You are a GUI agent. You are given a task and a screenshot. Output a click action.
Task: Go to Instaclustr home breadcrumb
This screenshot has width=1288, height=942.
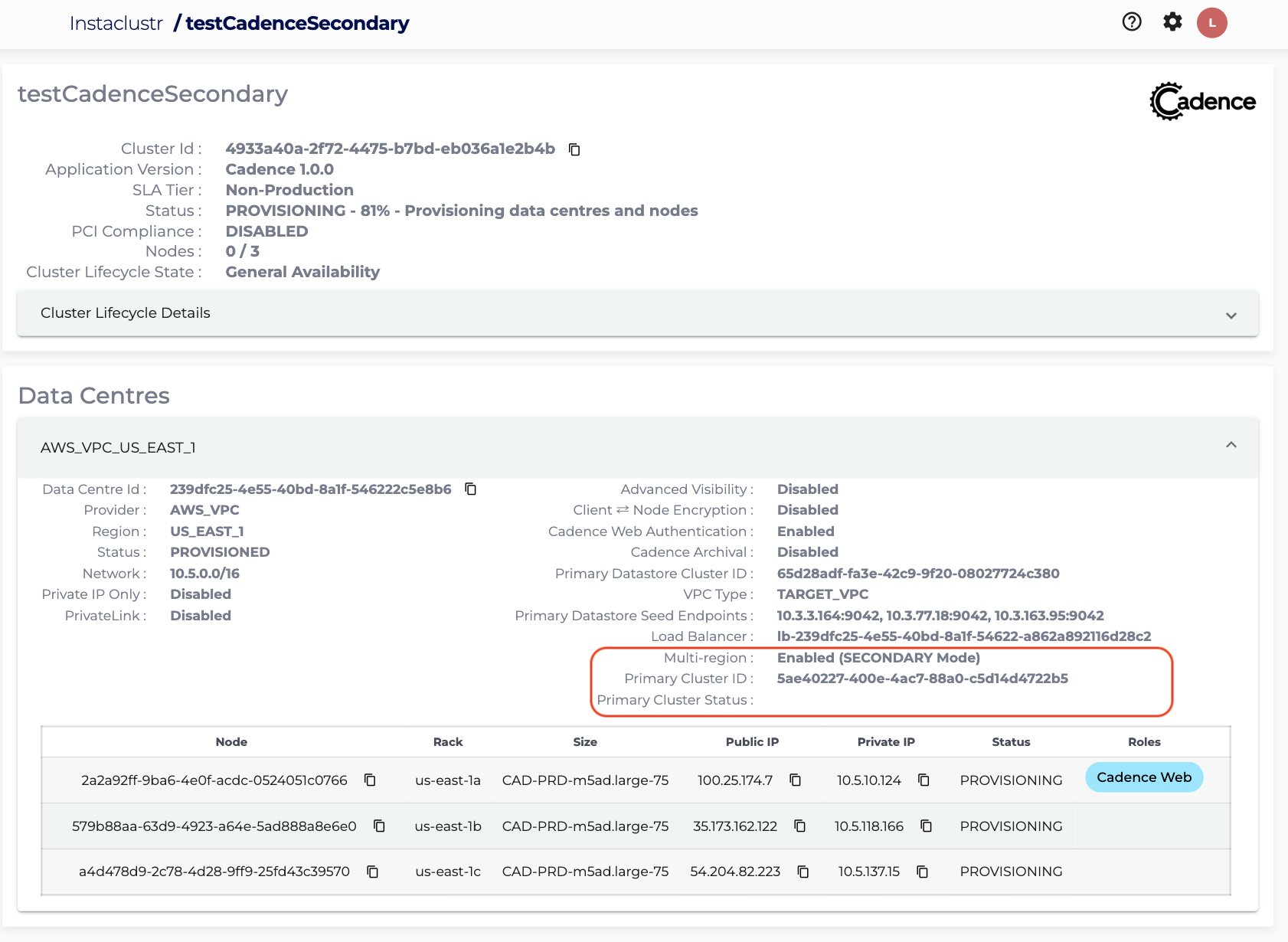tap(116, 24)
